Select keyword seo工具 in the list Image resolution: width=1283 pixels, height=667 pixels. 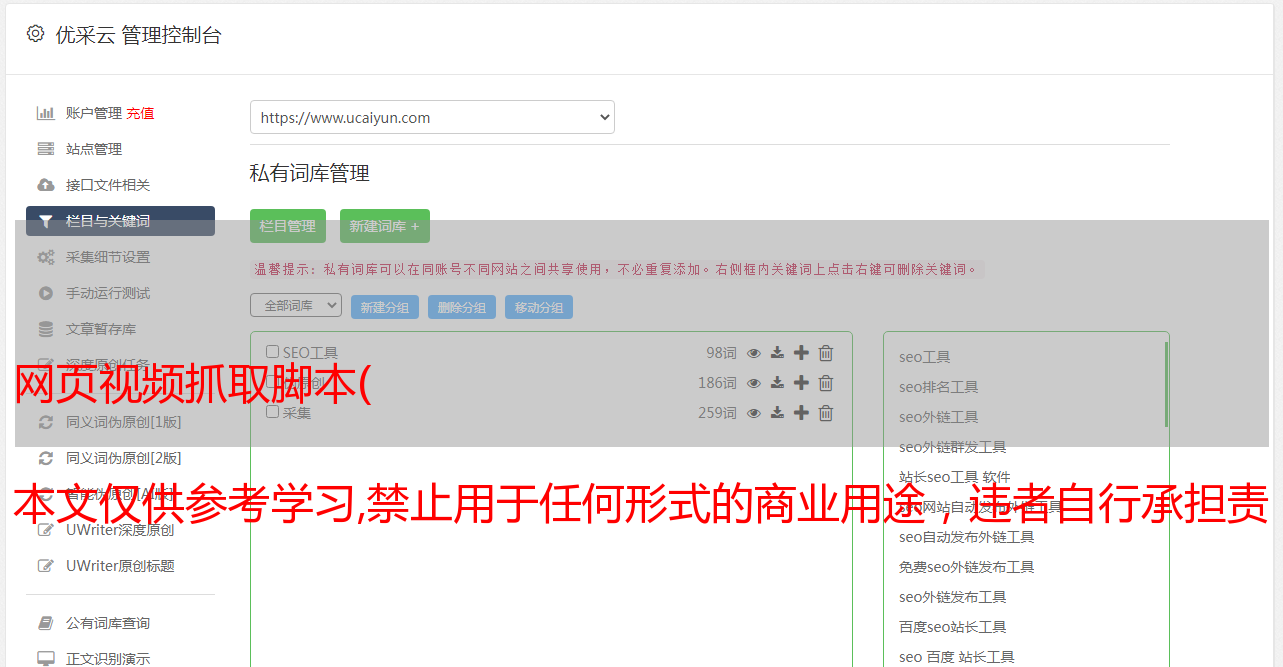[x=924, y=357]
